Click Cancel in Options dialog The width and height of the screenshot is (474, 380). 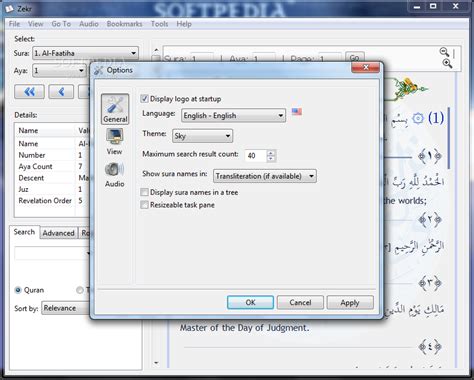300,302
